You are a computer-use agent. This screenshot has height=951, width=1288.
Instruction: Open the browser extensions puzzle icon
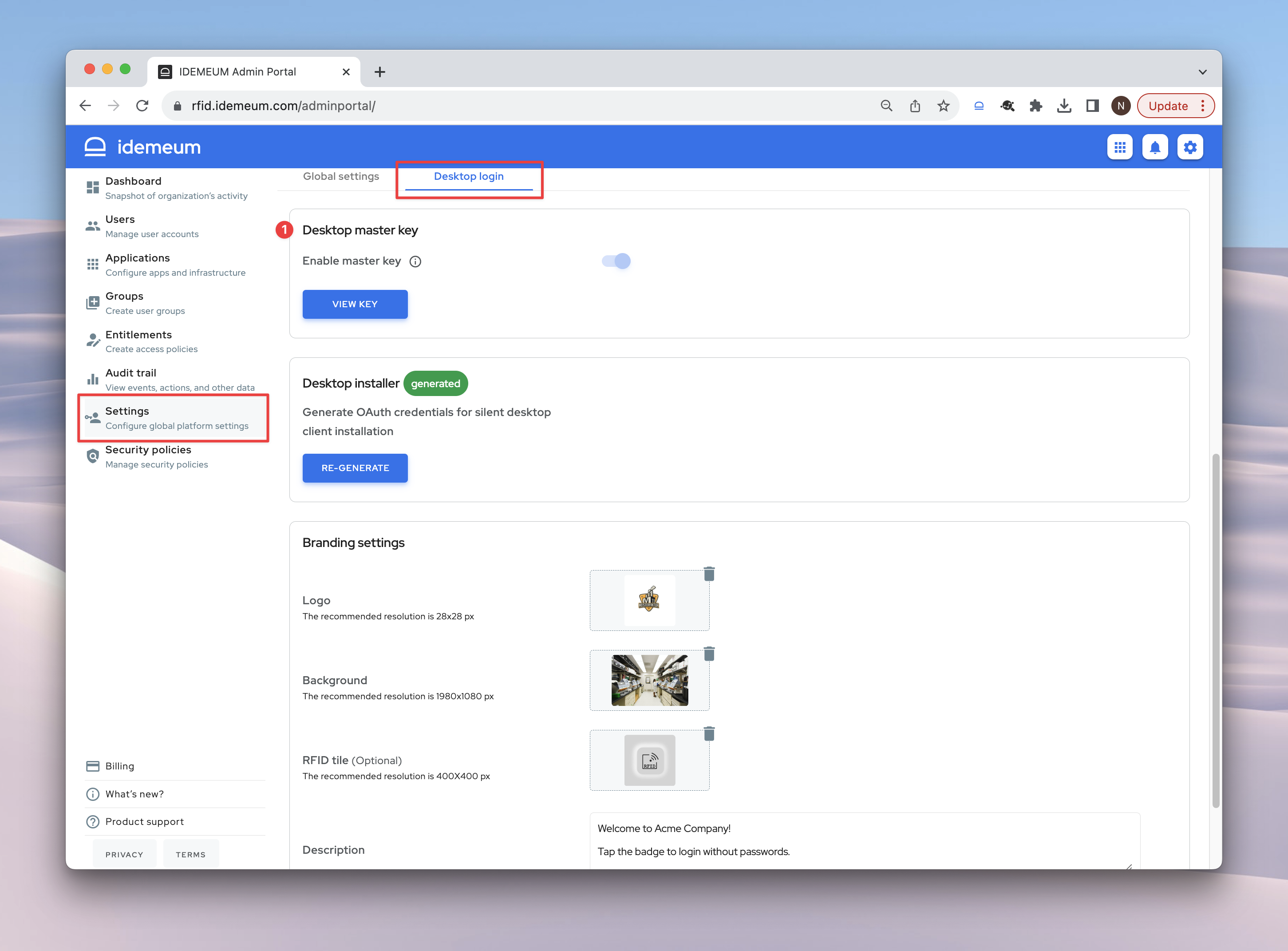click(x=1035, y=106)
